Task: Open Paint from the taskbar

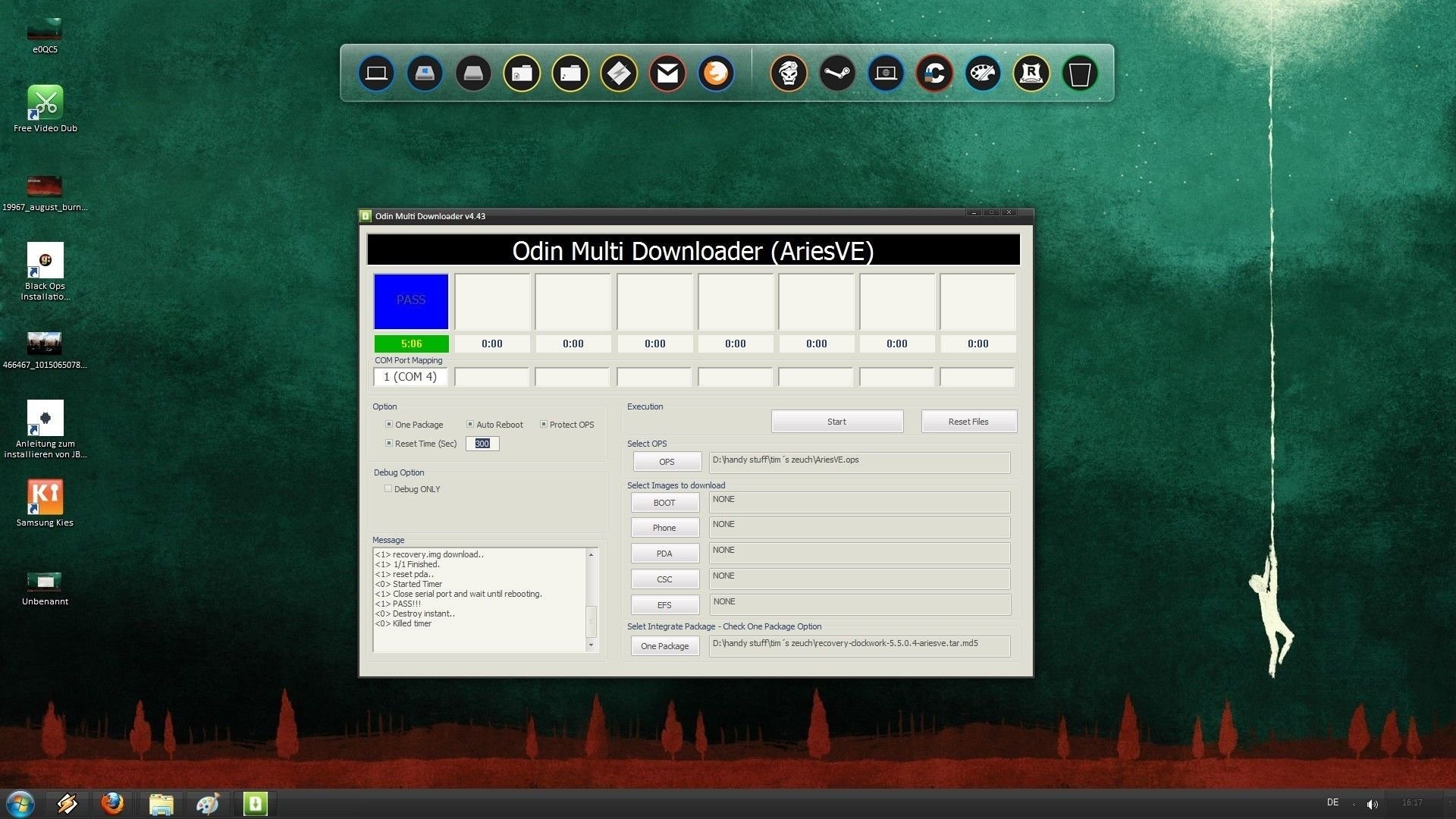Action: 208,804
